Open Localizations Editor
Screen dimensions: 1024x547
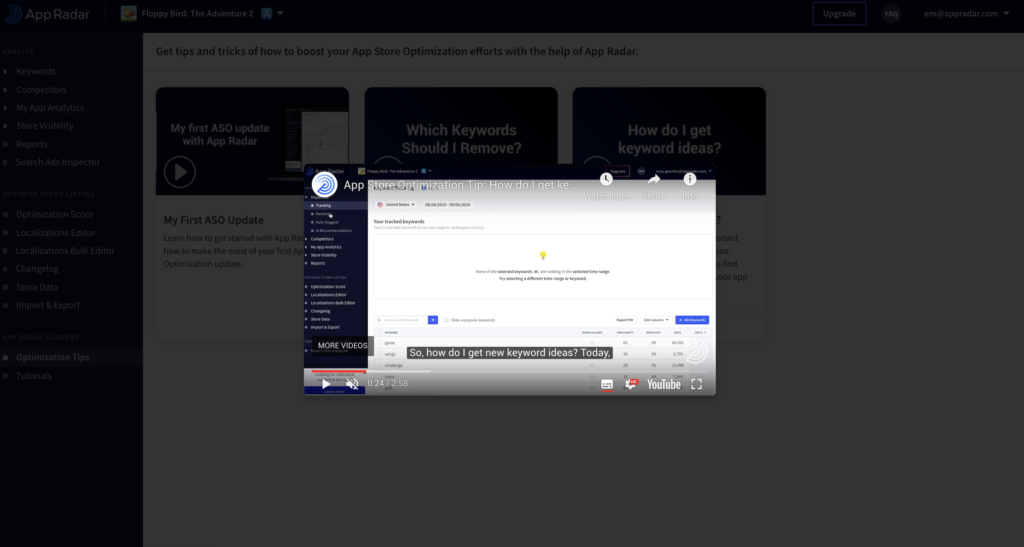point(56,232)
